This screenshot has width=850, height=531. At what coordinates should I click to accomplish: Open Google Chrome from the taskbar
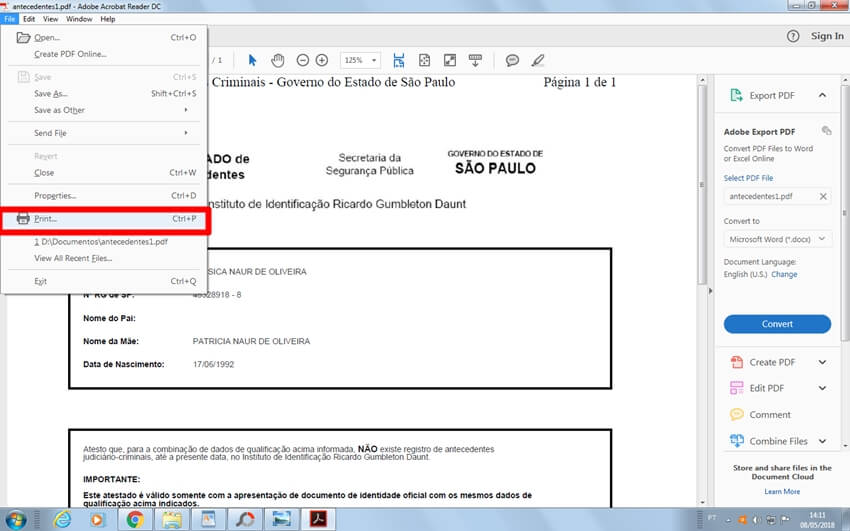point(135,518)
